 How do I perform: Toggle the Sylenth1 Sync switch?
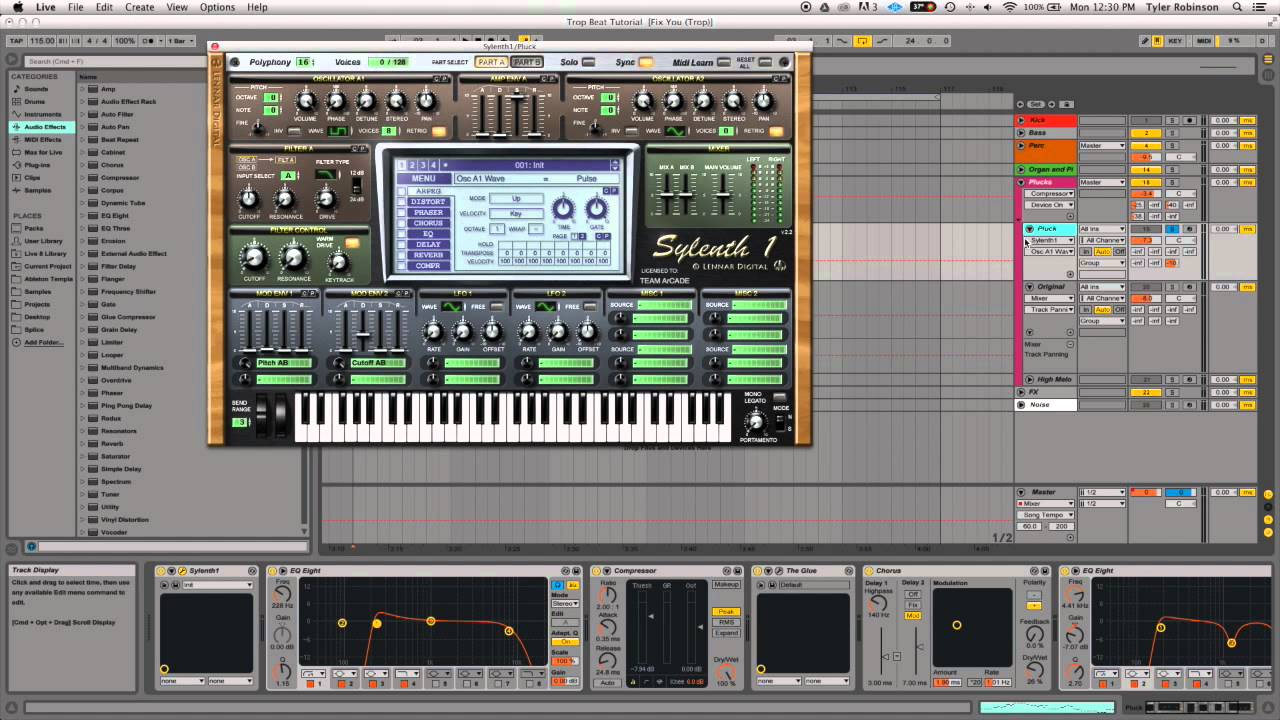[x=645, y=62]
